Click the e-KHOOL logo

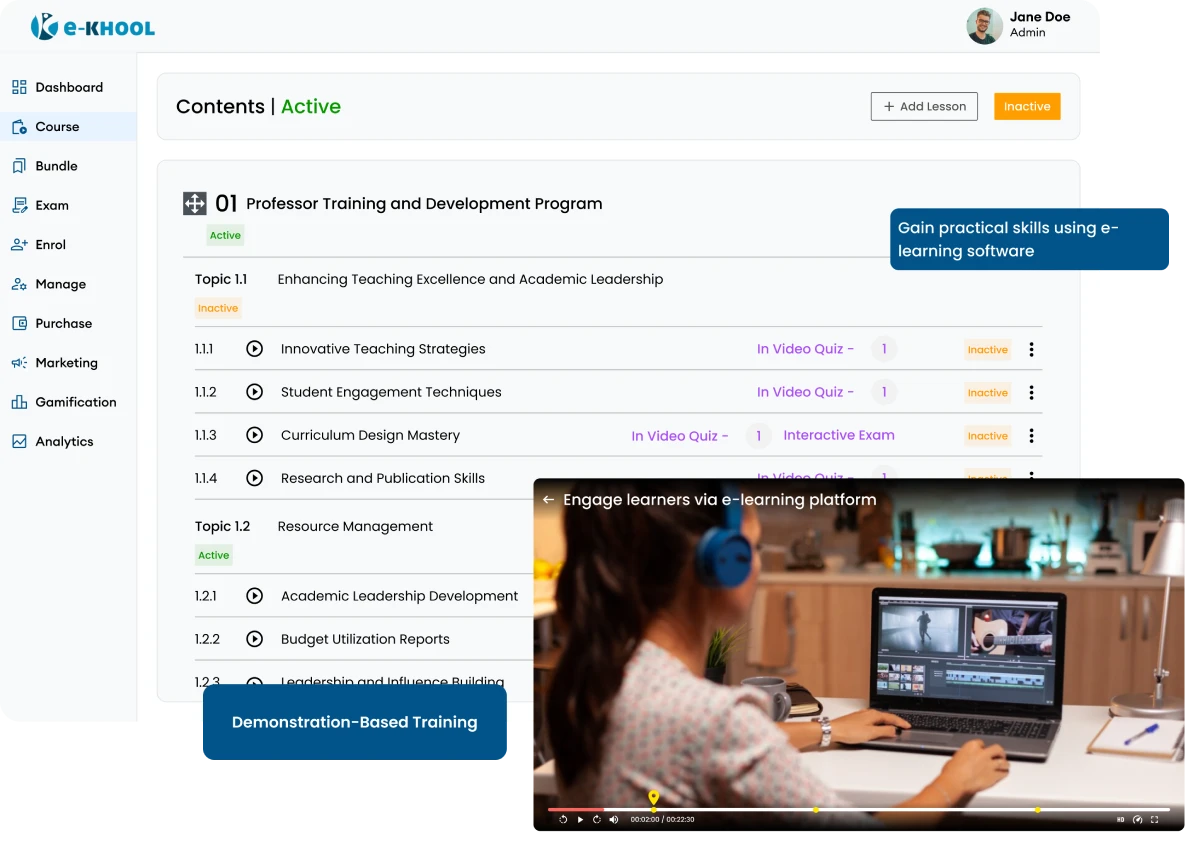click(92, 26)
